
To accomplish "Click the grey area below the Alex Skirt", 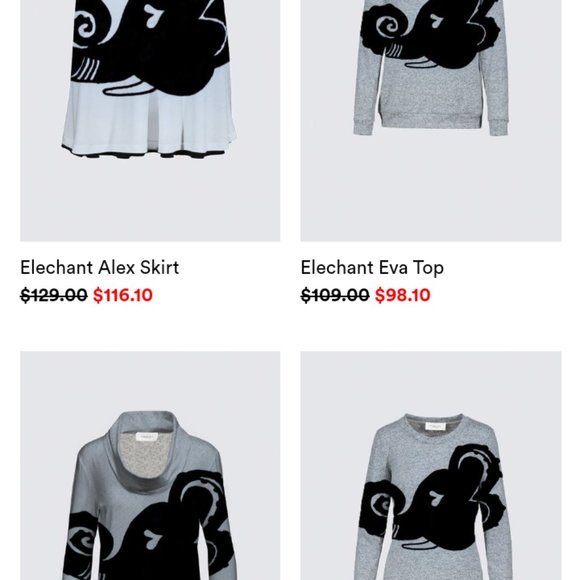I will [150, 200].
